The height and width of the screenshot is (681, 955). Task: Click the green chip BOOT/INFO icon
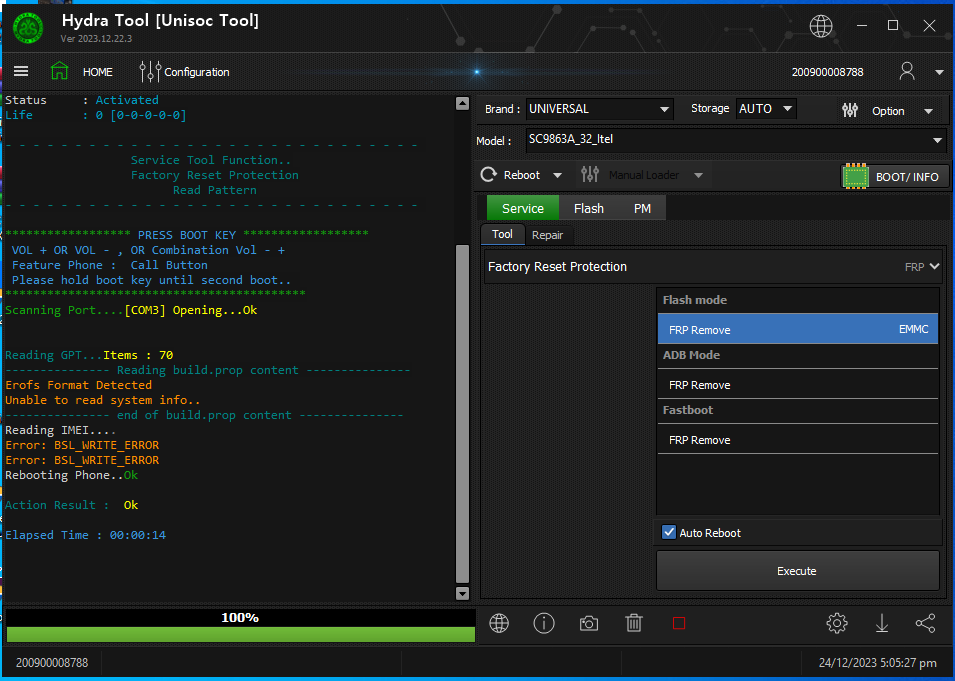point(856,177)
